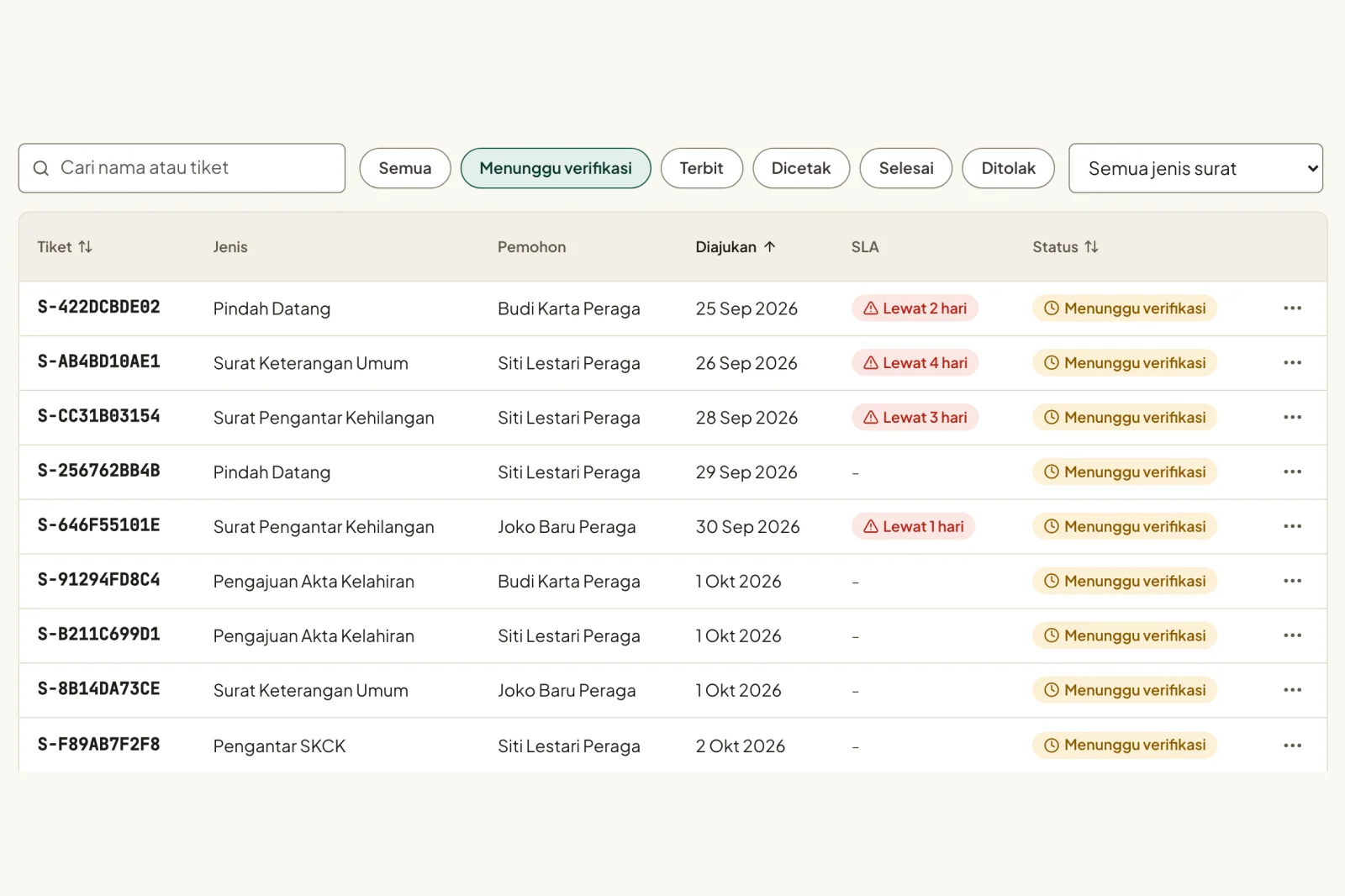Click the Lewat 1 hari SLA badge
This screenshot has height=896, width=1345.
pos(913,527)
